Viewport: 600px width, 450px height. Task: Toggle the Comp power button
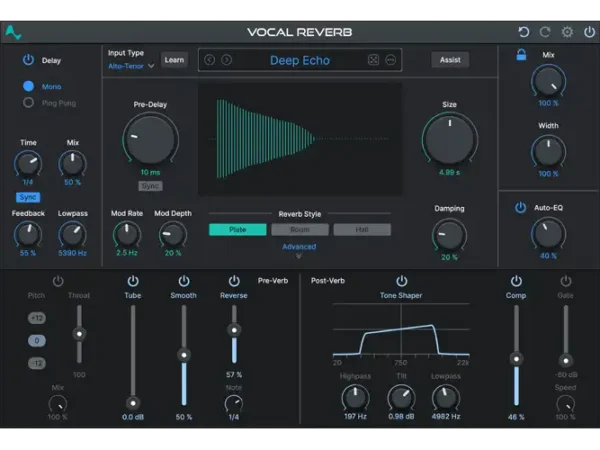516,281
